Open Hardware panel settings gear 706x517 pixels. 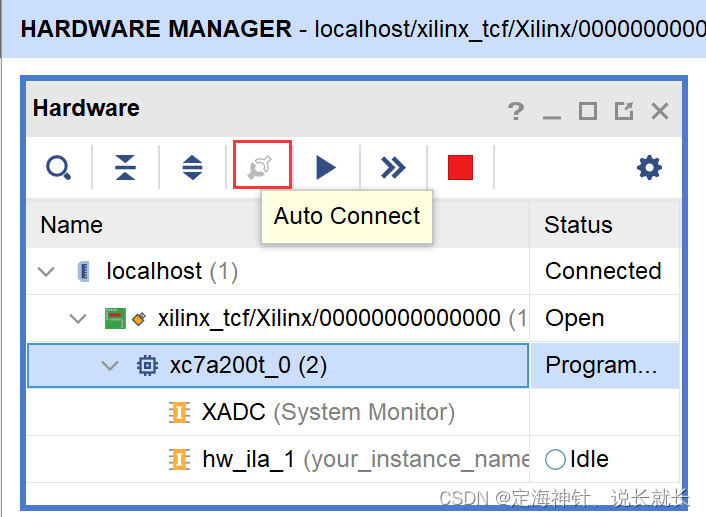[x=649, y=168]
